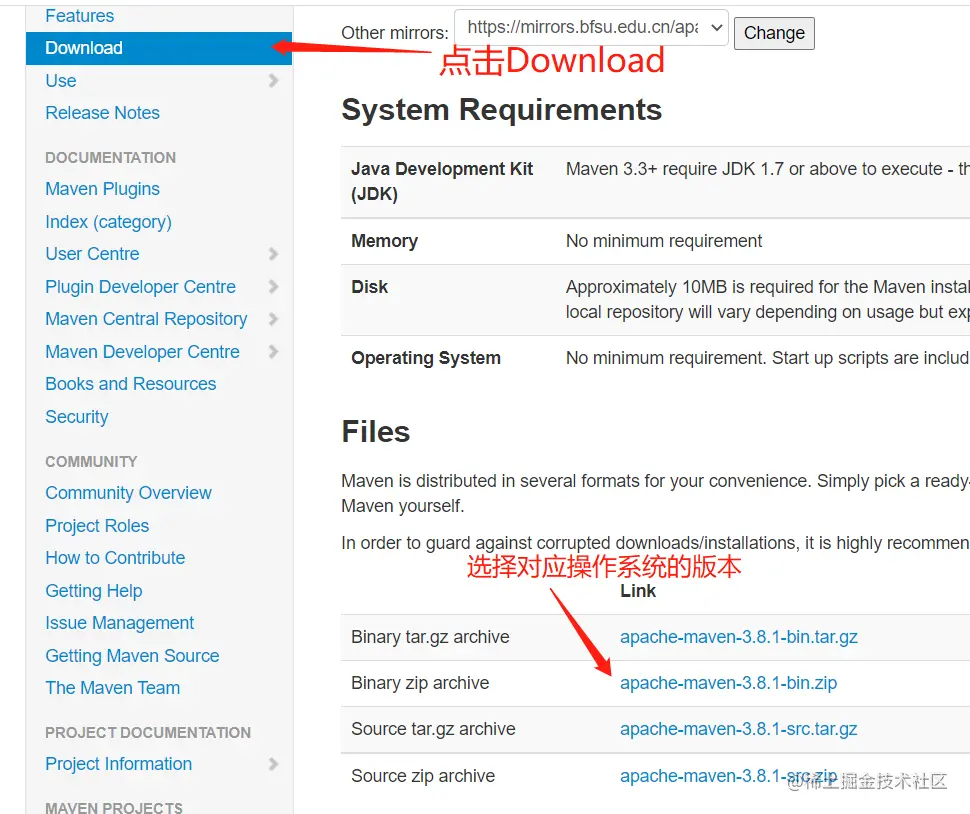Click the Memory row label

point(384,241)
